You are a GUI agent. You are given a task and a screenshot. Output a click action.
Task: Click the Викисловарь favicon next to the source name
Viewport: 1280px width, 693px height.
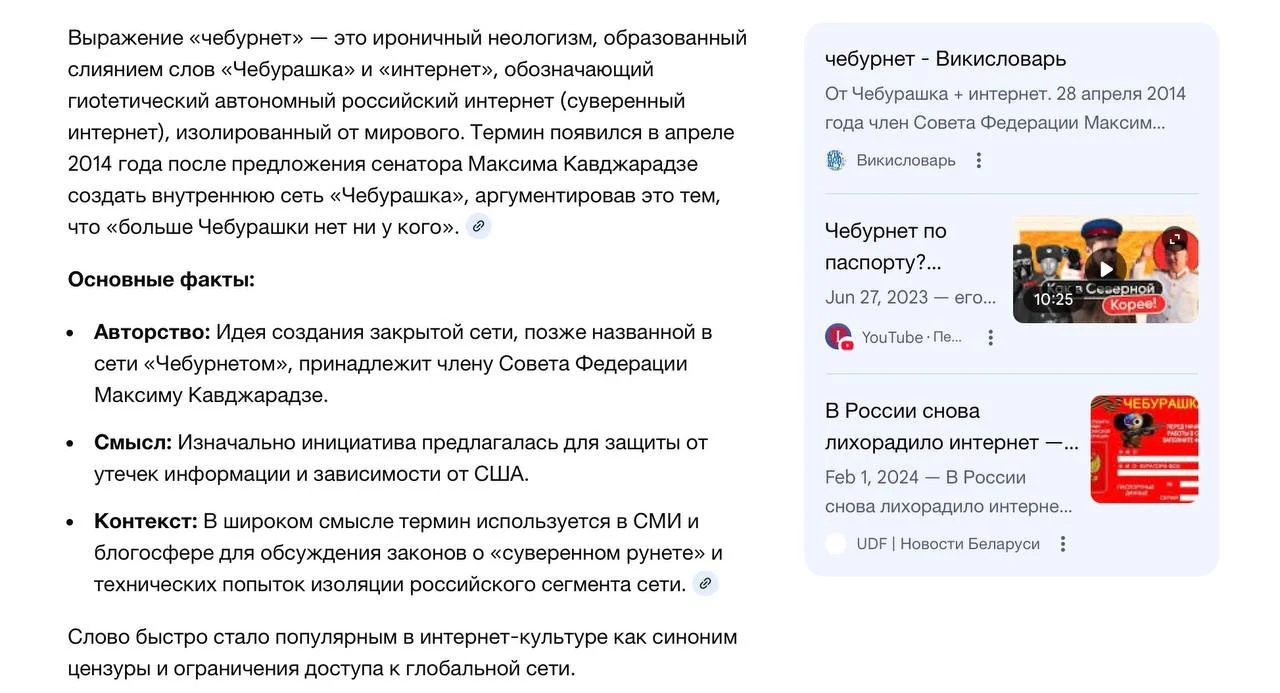coord(835,159)
